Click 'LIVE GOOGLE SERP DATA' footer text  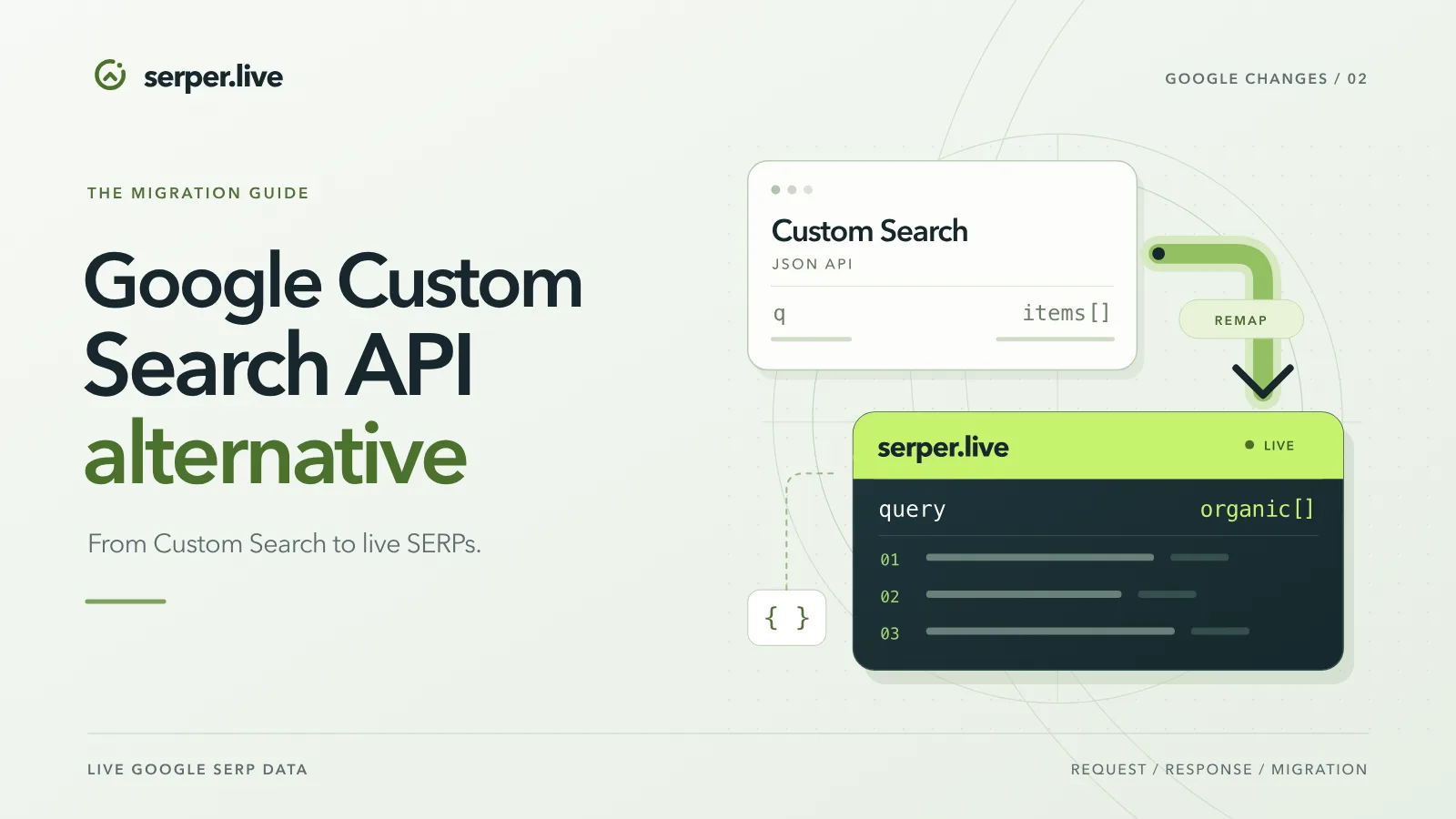tap(197, 769)
